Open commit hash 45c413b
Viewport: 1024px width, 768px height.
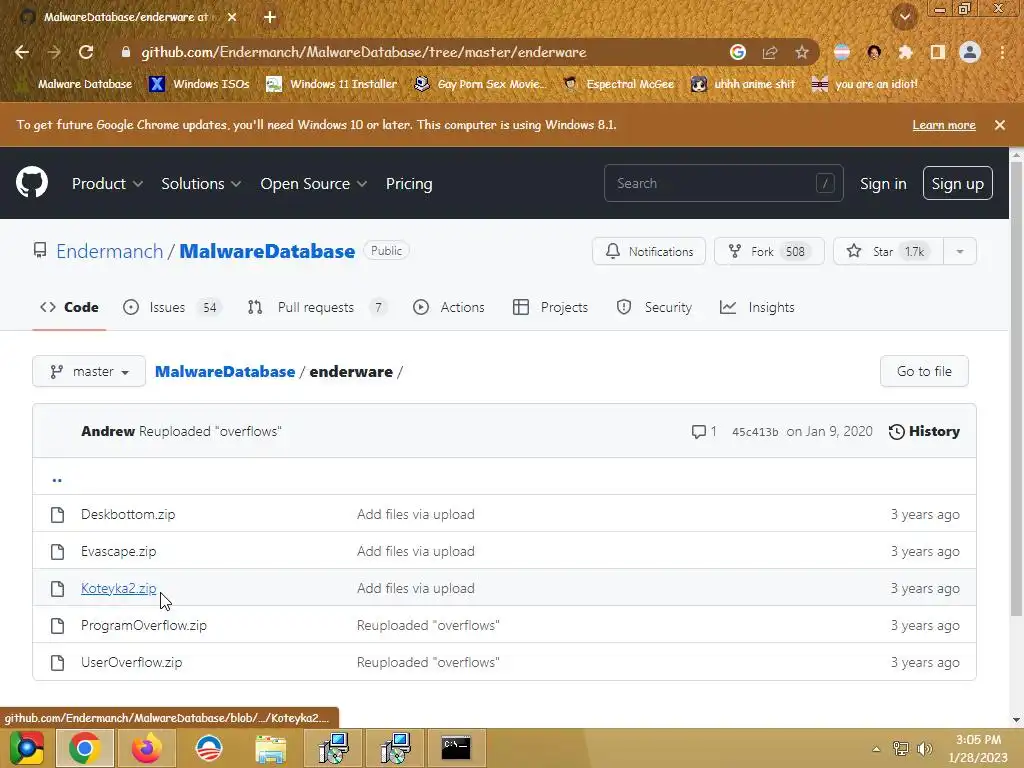point(755,432)
